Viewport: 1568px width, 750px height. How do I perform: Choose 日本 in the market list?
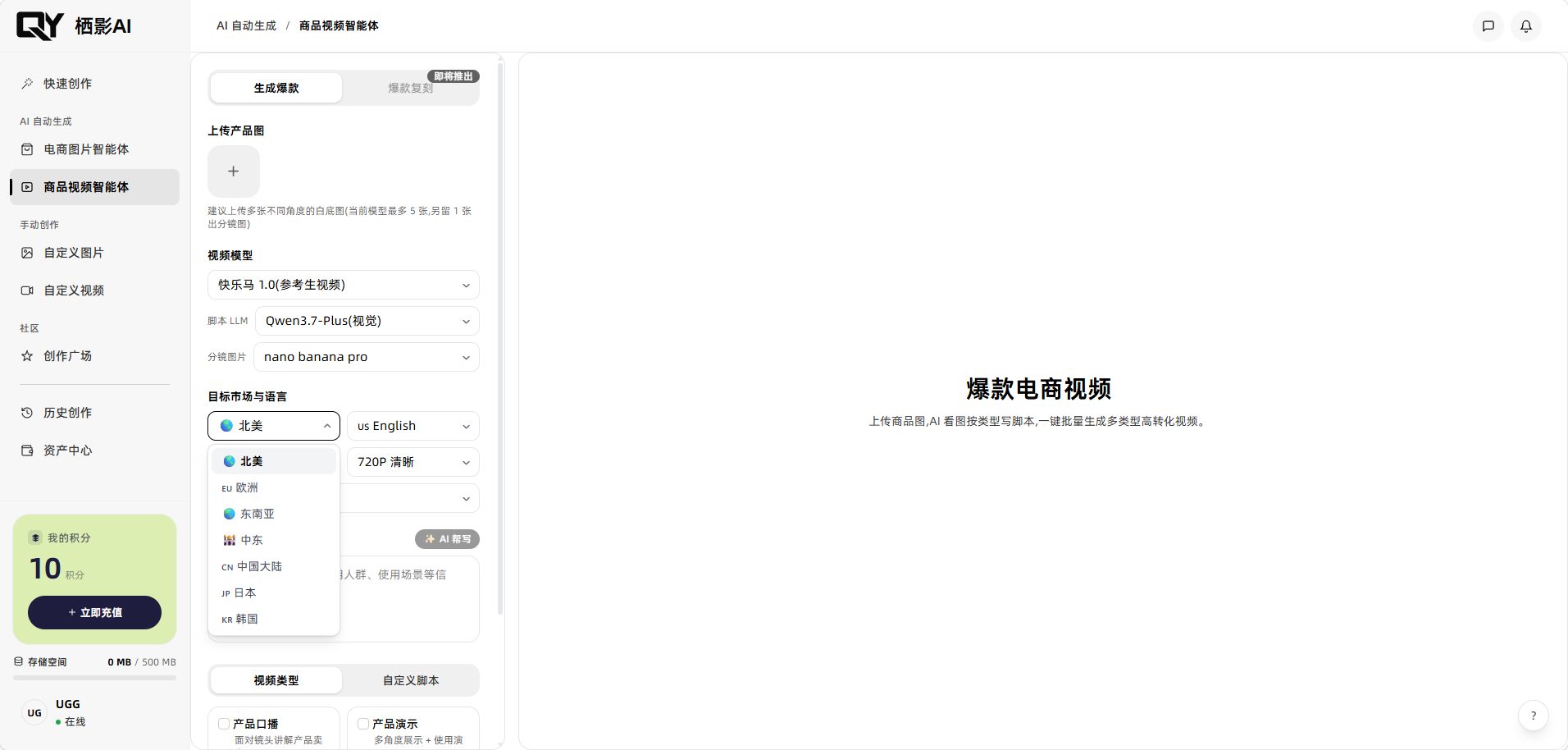[274, 592]
